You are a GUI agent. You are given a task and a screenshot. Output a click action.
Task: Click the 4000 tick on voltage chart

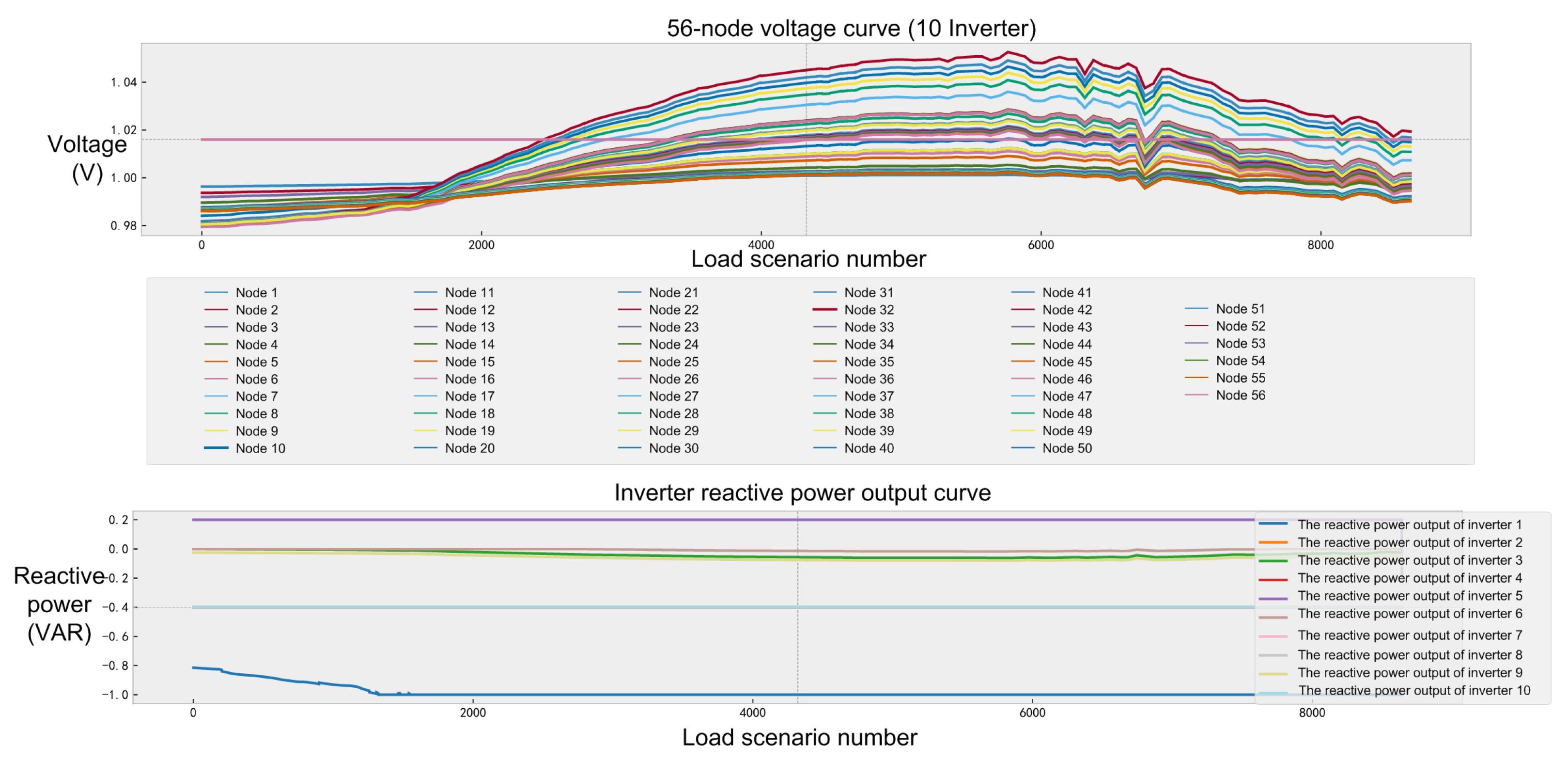point(761,245)
